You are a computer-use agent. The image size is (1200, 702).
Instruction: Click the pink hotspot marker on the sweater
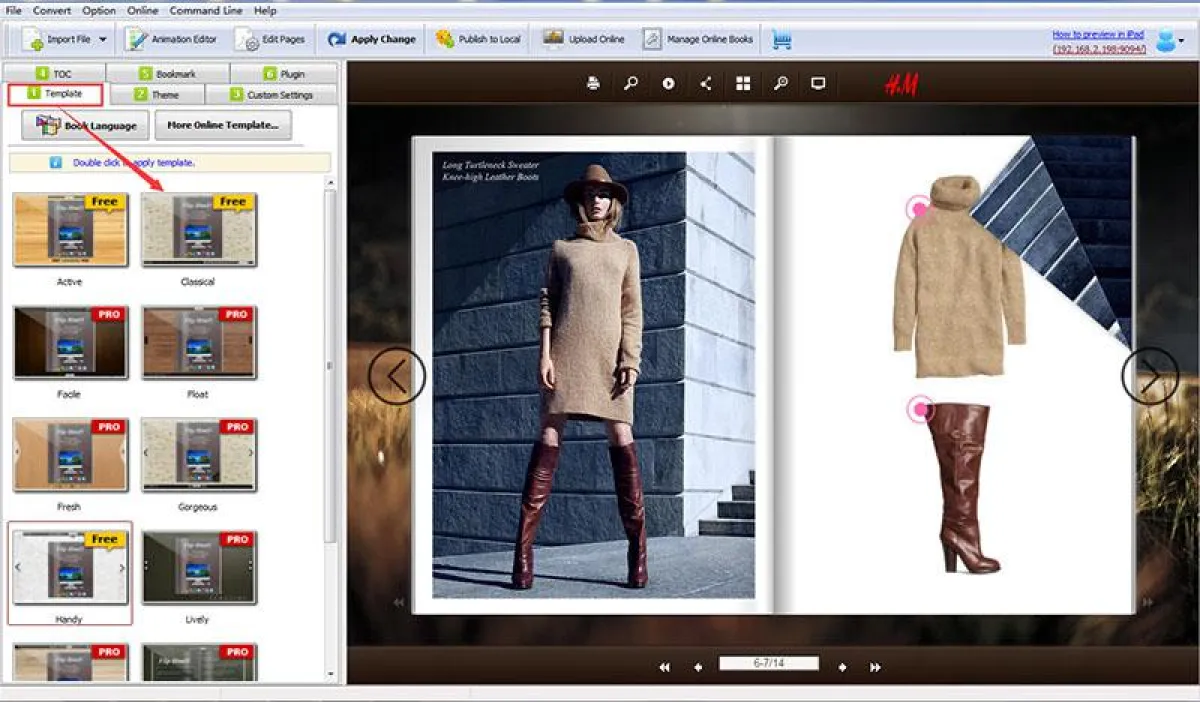pos(918,208)
